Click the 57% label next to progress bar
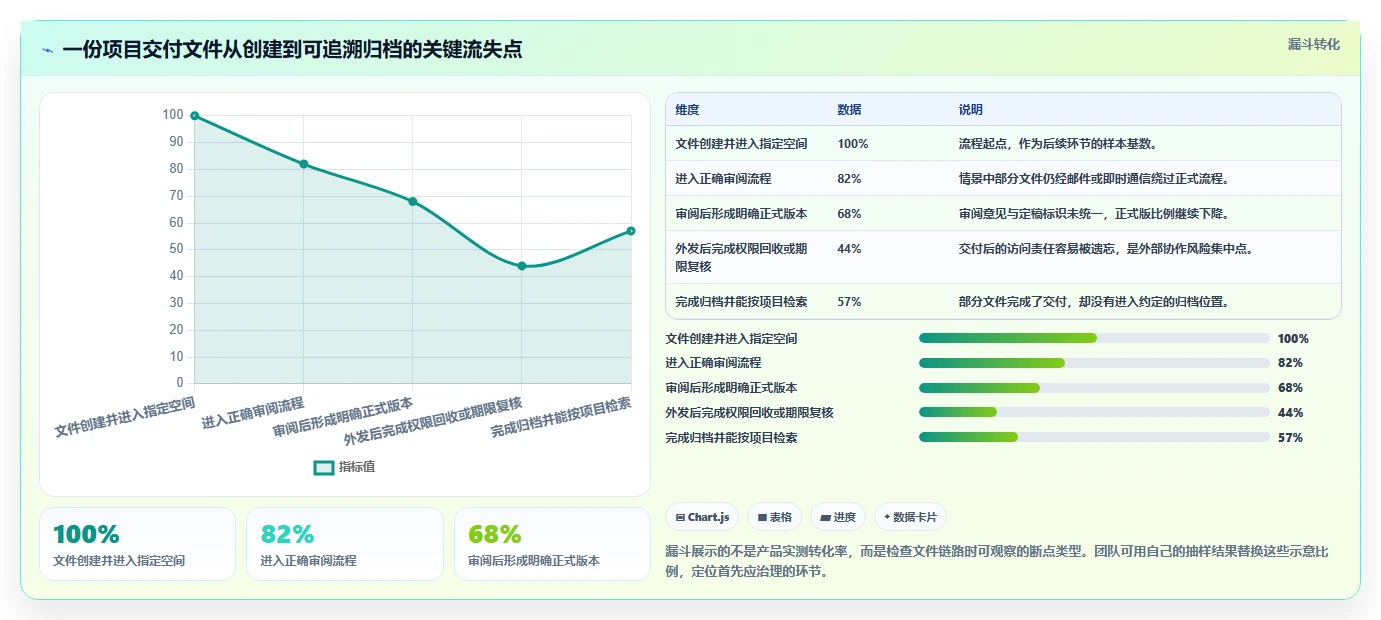This screenshot has height=620, width=1381. pyautogui.click(x=1290, y=438)
